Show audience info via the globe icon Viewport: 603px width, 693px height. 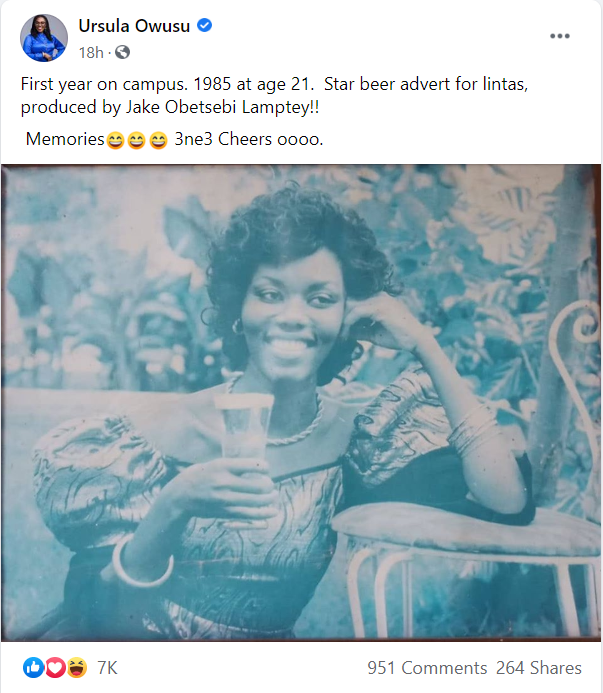[x=122, y=52]
